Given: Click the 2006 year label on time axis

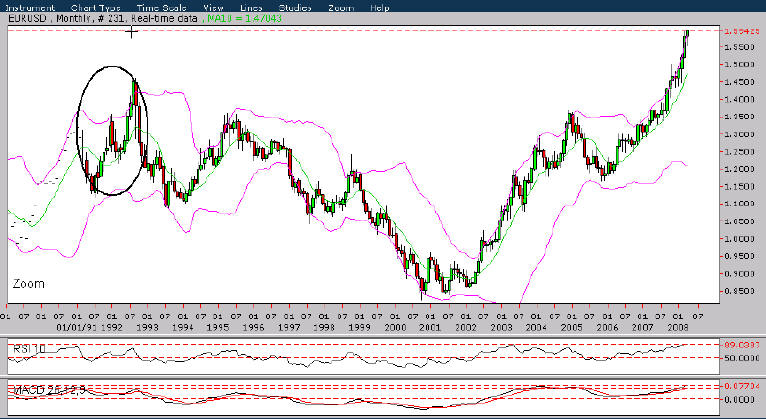Looking at the screenshot, I should pyautogui.click(x=607, y=327).
